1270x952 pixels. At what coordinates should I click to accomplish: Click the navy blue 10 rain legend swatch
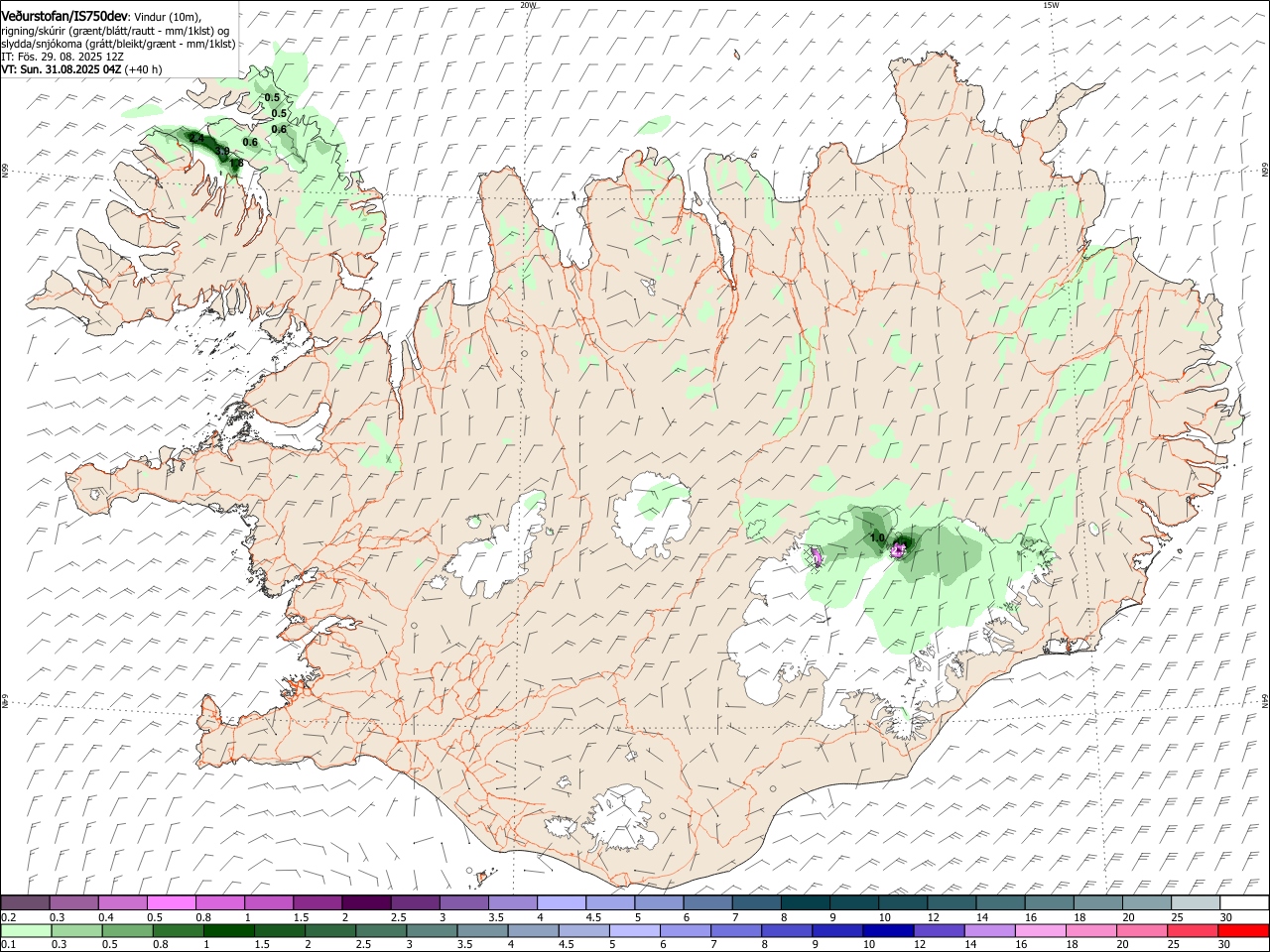pos(887,930)
